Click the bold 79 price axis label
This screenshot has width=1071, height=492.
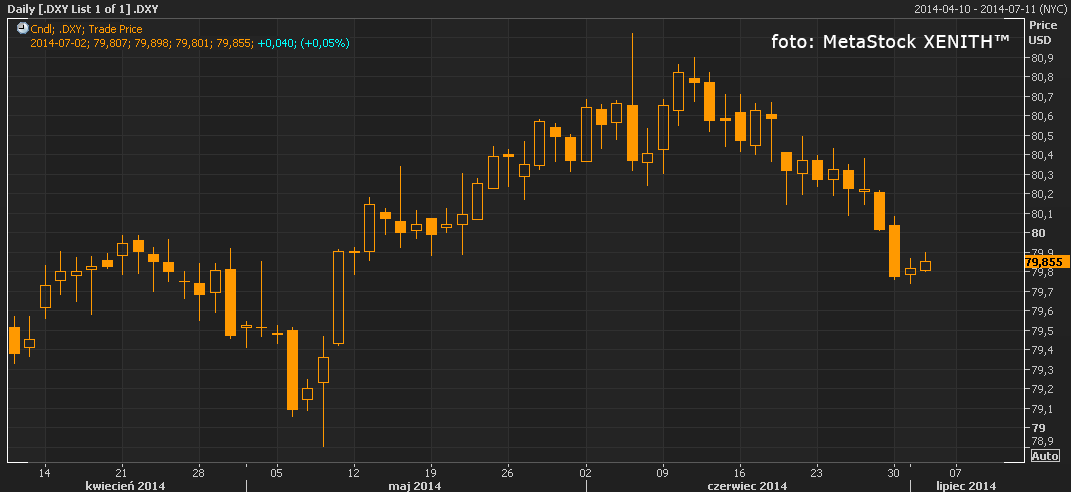(x=1037, y=428)
